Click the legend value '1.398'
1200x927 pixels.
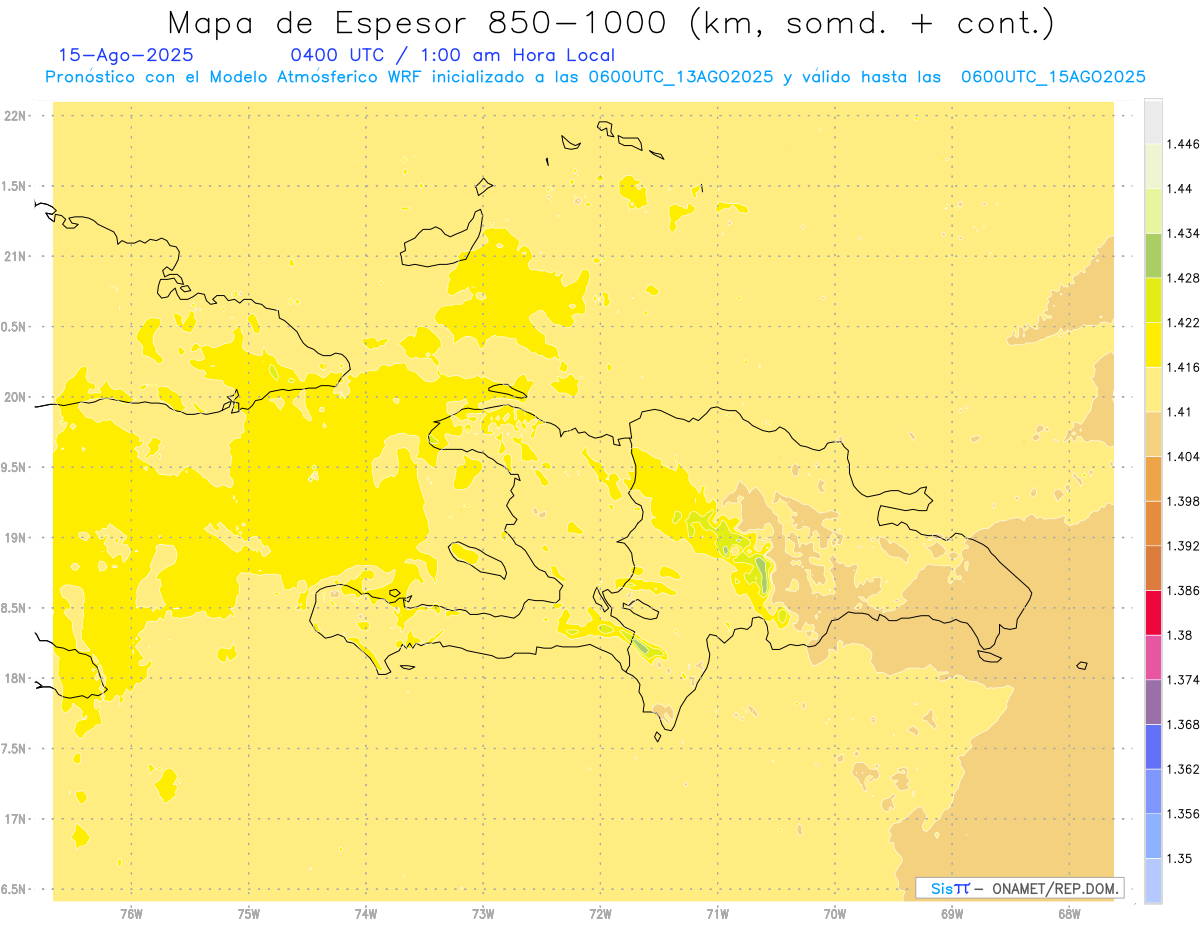click(x=1181, y=501)
